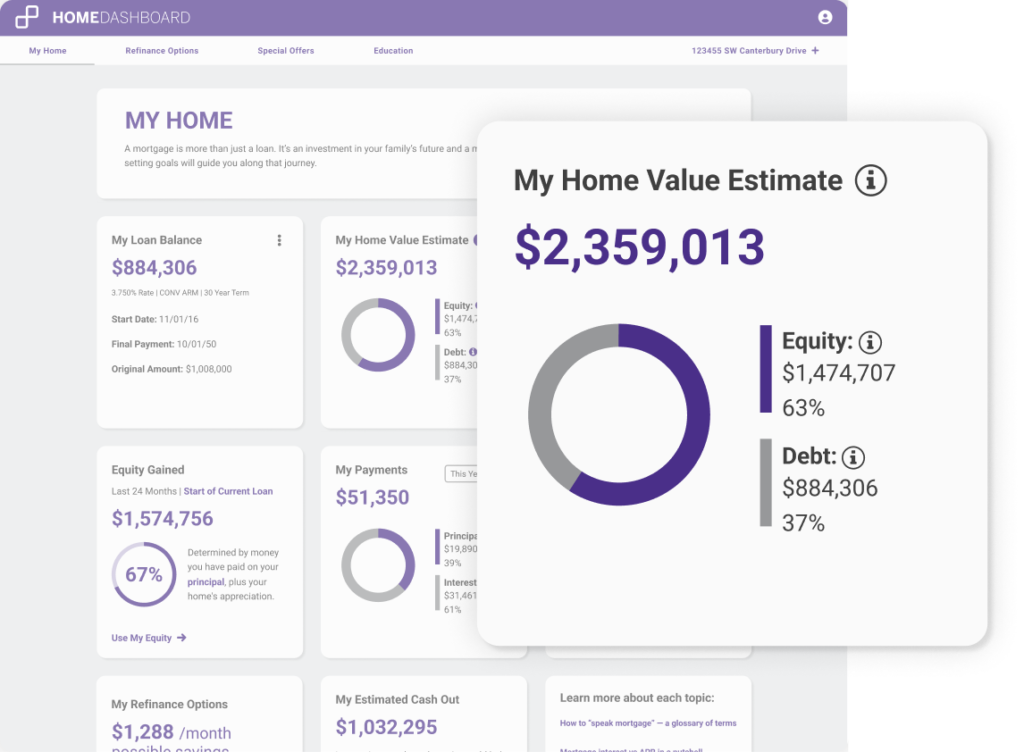Click the My Payments donut chart

point(378,565)
